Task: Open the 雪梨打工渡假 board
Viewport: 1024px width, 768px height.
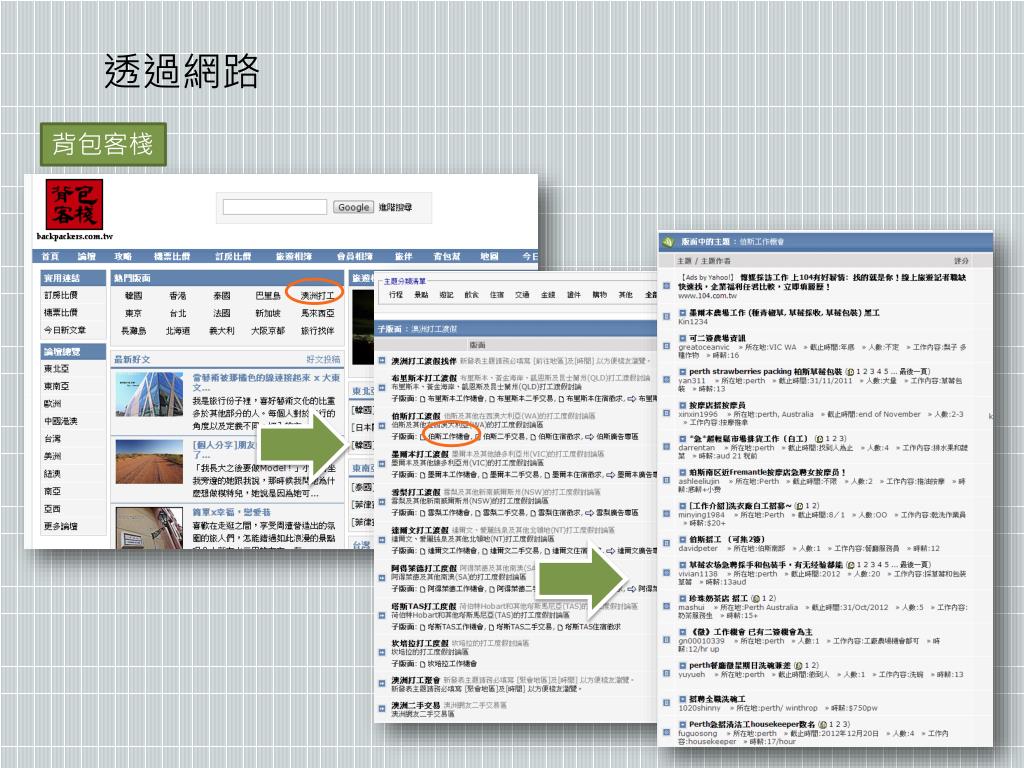Action: click(416, 492)
